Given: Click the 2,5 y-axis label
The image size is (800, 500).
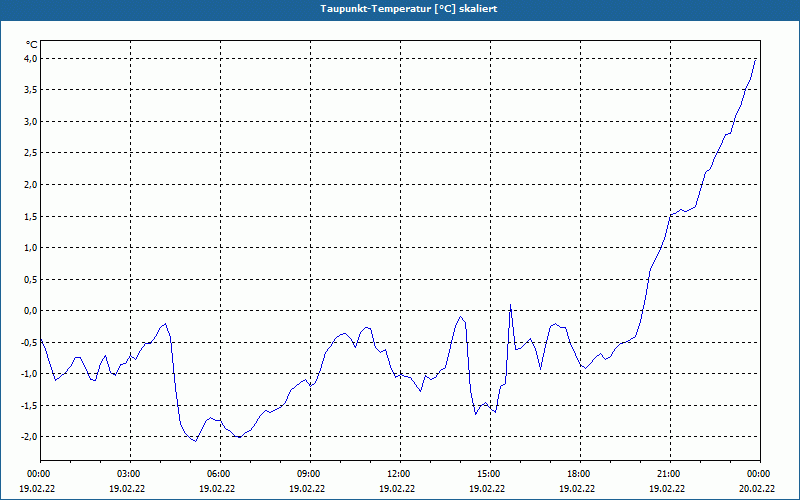Looking at the screenshot, I should [x=31, y=153].
